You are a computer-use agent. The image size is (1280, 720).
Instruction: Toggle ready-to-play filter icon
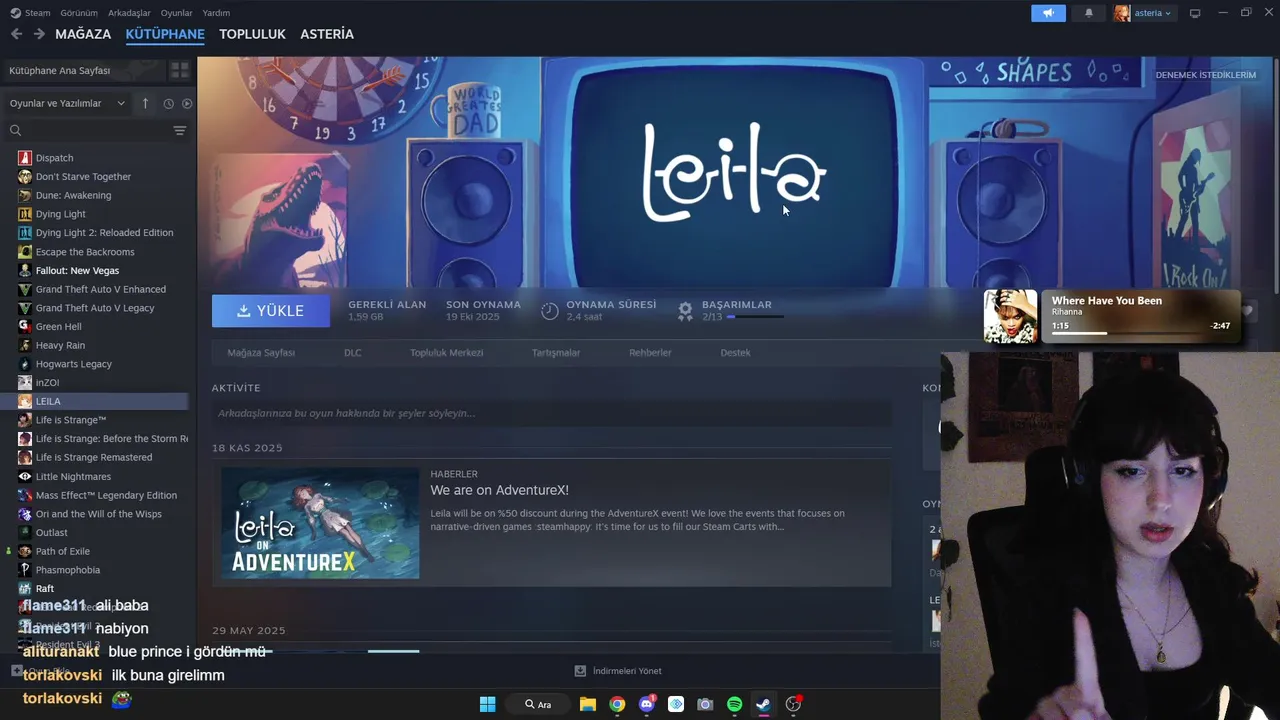pos(187,103)
